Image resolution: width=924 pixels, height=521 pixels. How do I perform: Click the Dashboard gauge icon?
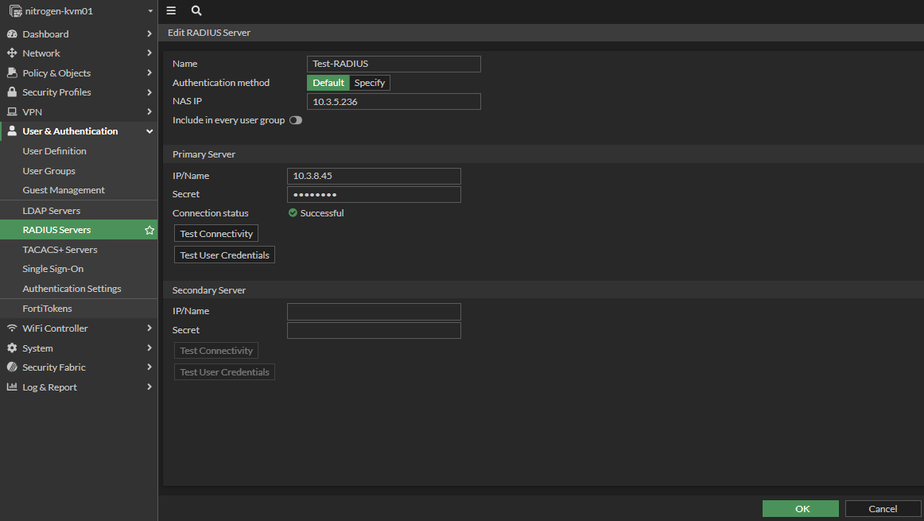(x=12, y=34)
